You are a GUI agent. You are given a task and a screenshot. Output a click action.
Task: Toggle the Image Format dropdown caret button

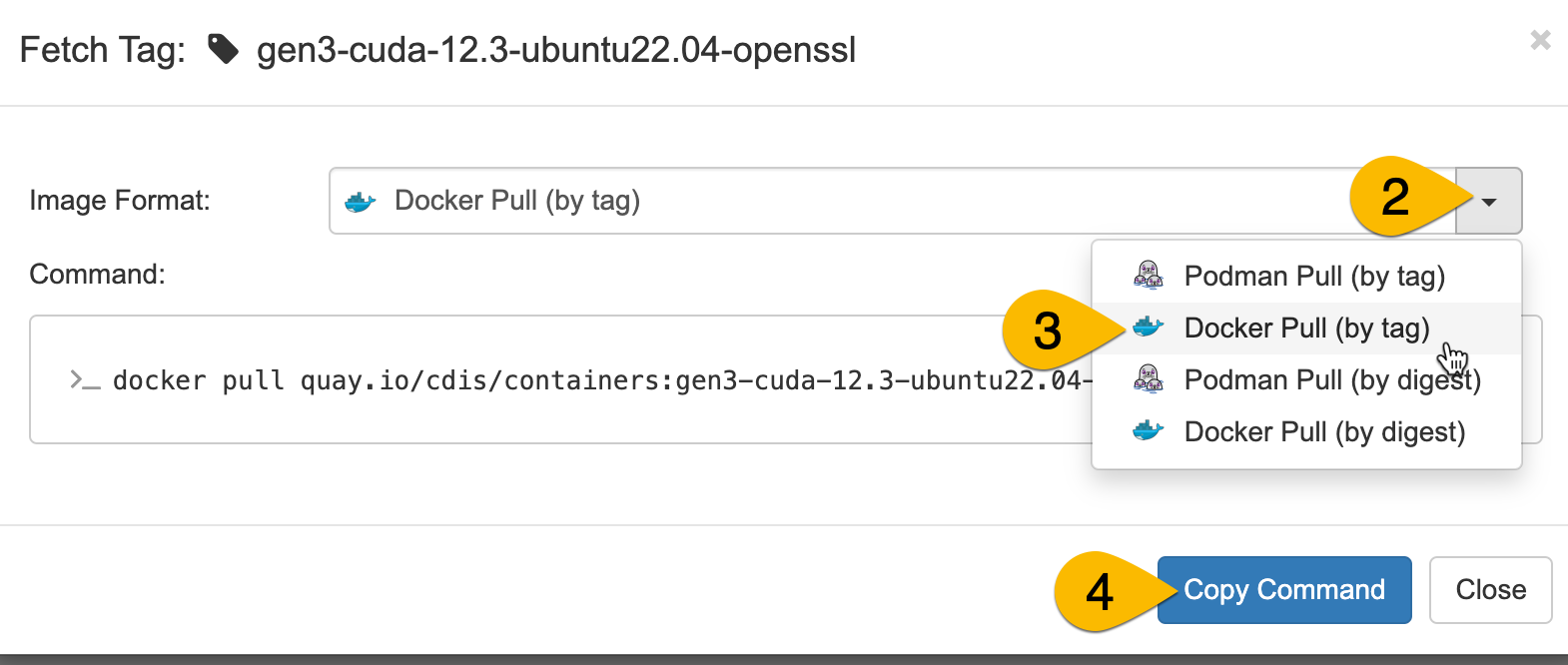coord(1489,201)
